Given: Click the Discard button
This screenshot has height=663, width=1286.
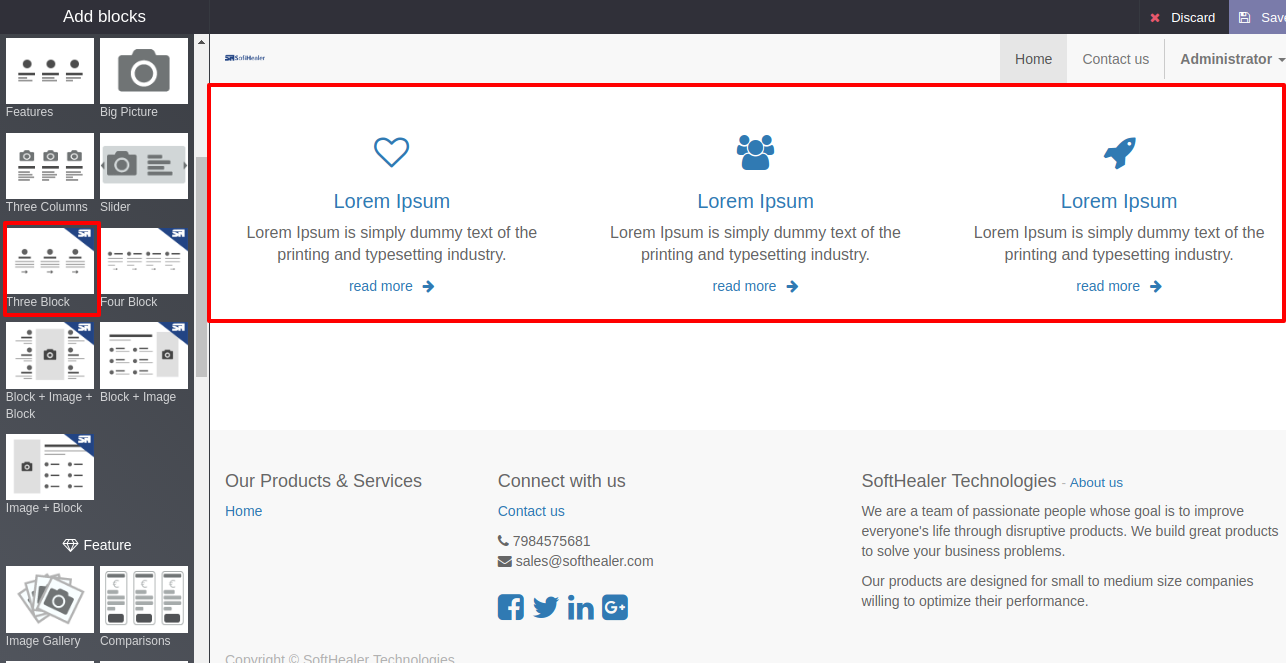Looking at the screenshot, I should coord(1183,17).
